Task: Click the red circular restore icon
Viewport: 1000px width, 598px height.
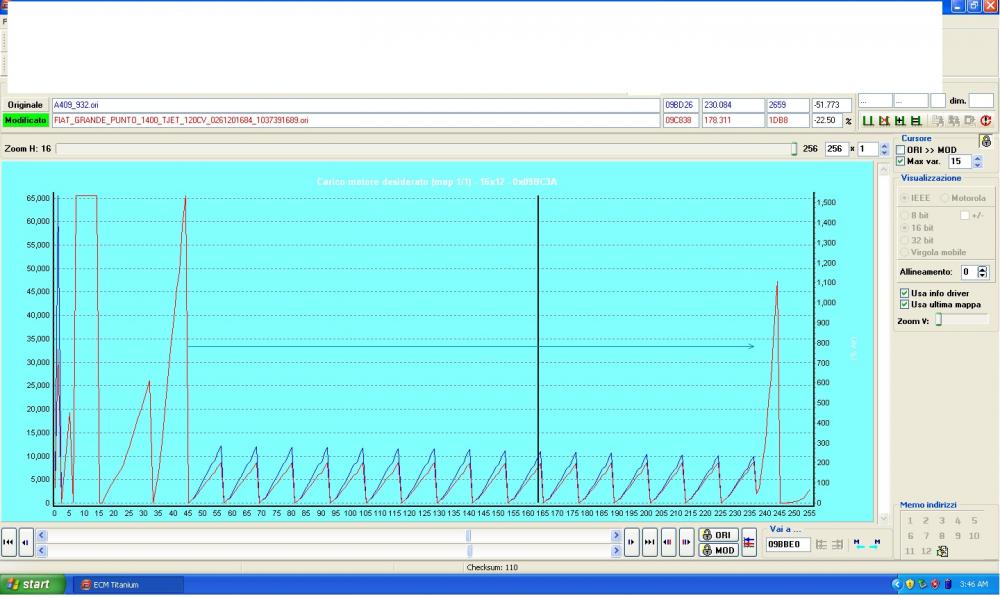Action: [x=985, y=120]
